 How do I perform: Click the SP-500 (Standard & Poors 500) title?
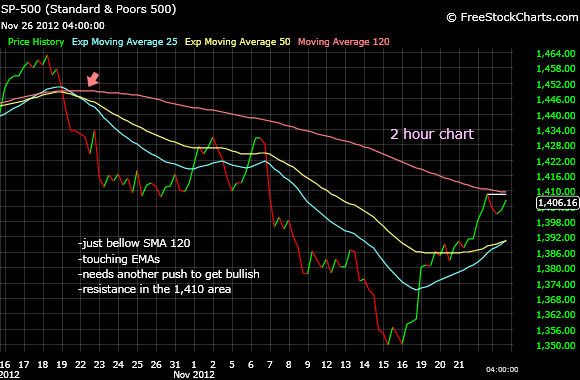tap(88, 9)
